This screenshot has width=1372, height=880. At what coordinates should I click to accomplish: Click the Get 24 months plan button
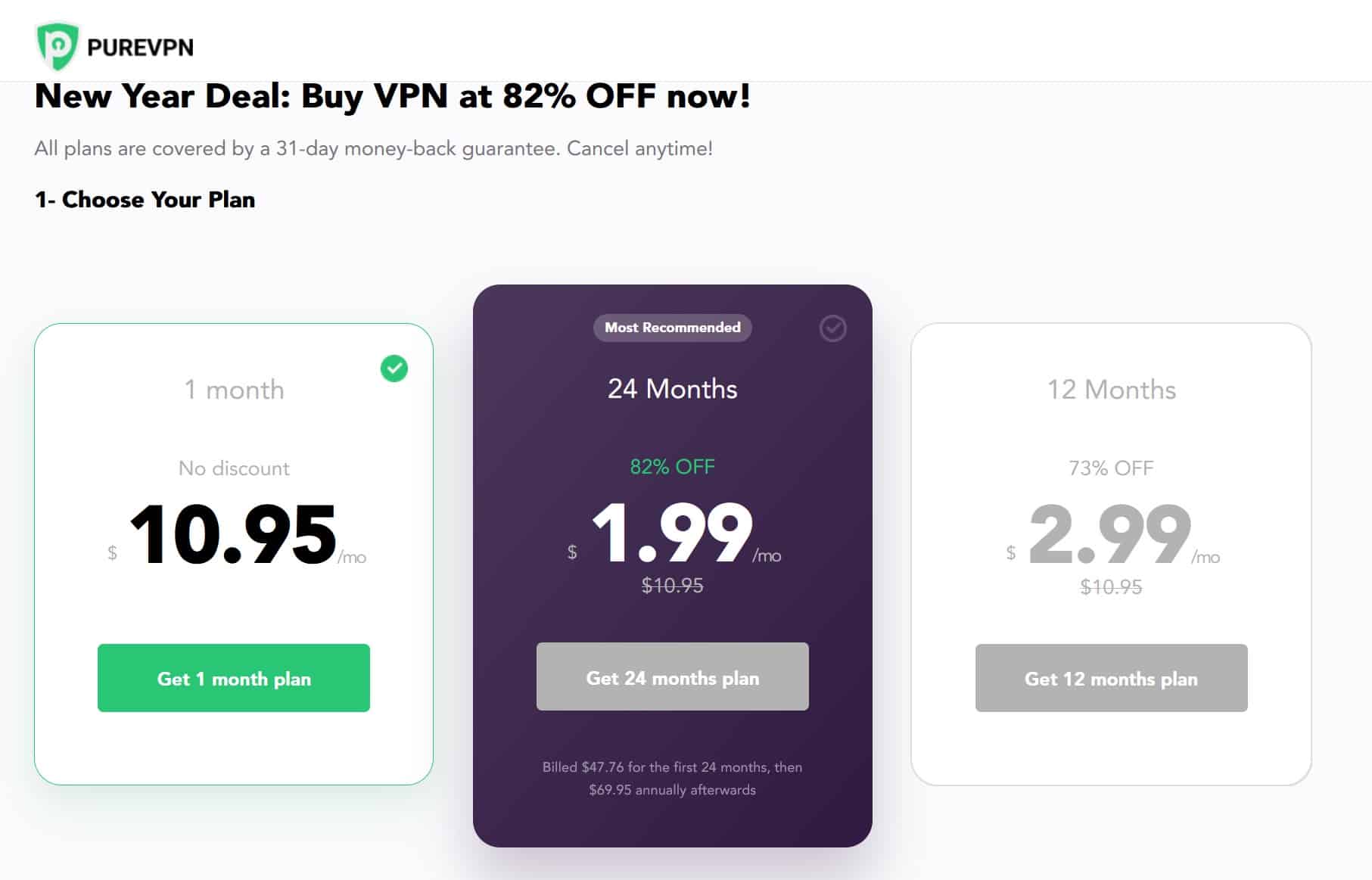[x=673, y=676]
